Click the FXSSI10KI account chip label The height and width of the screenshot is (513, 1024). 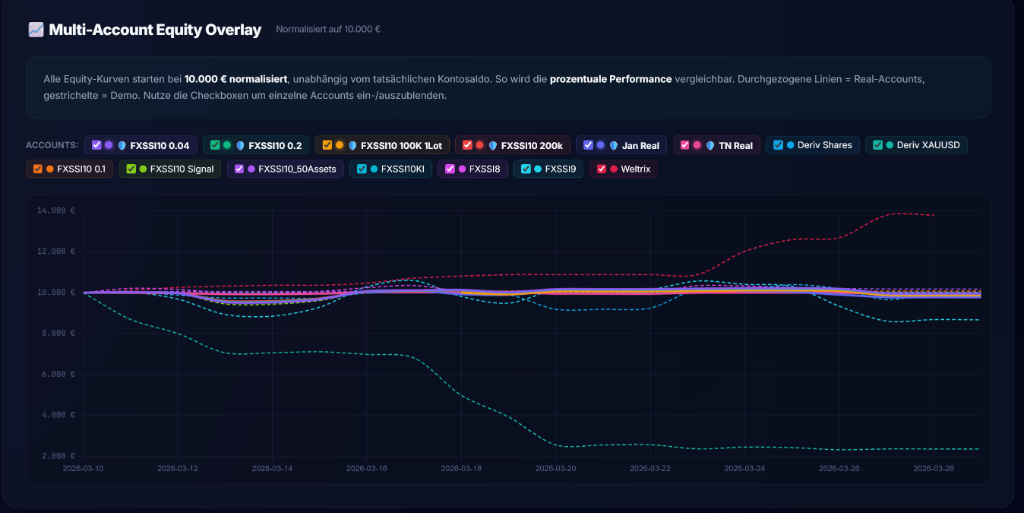(404, 169)
